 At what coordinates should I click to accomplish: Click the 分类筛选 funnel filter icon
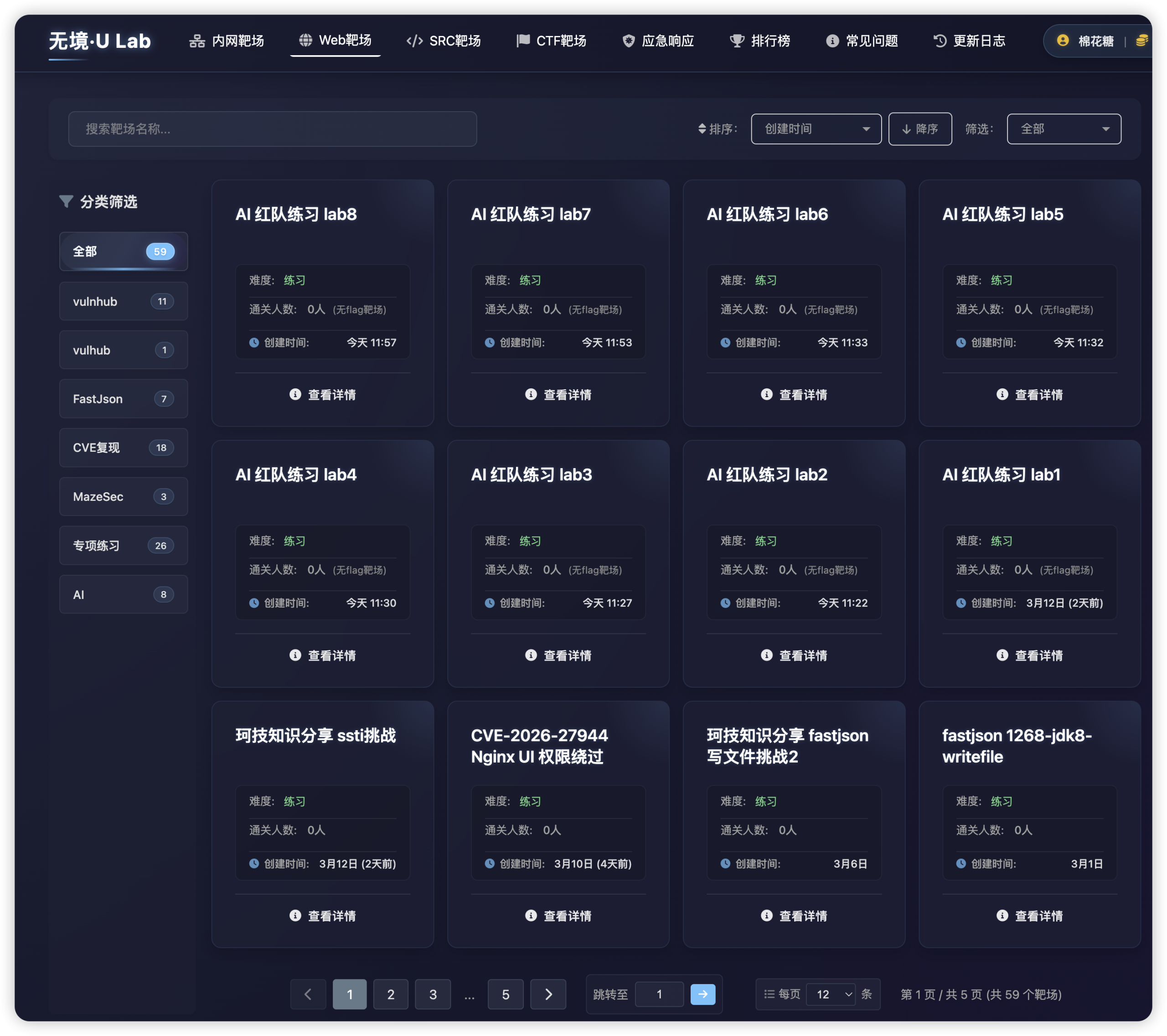[66, 201]
